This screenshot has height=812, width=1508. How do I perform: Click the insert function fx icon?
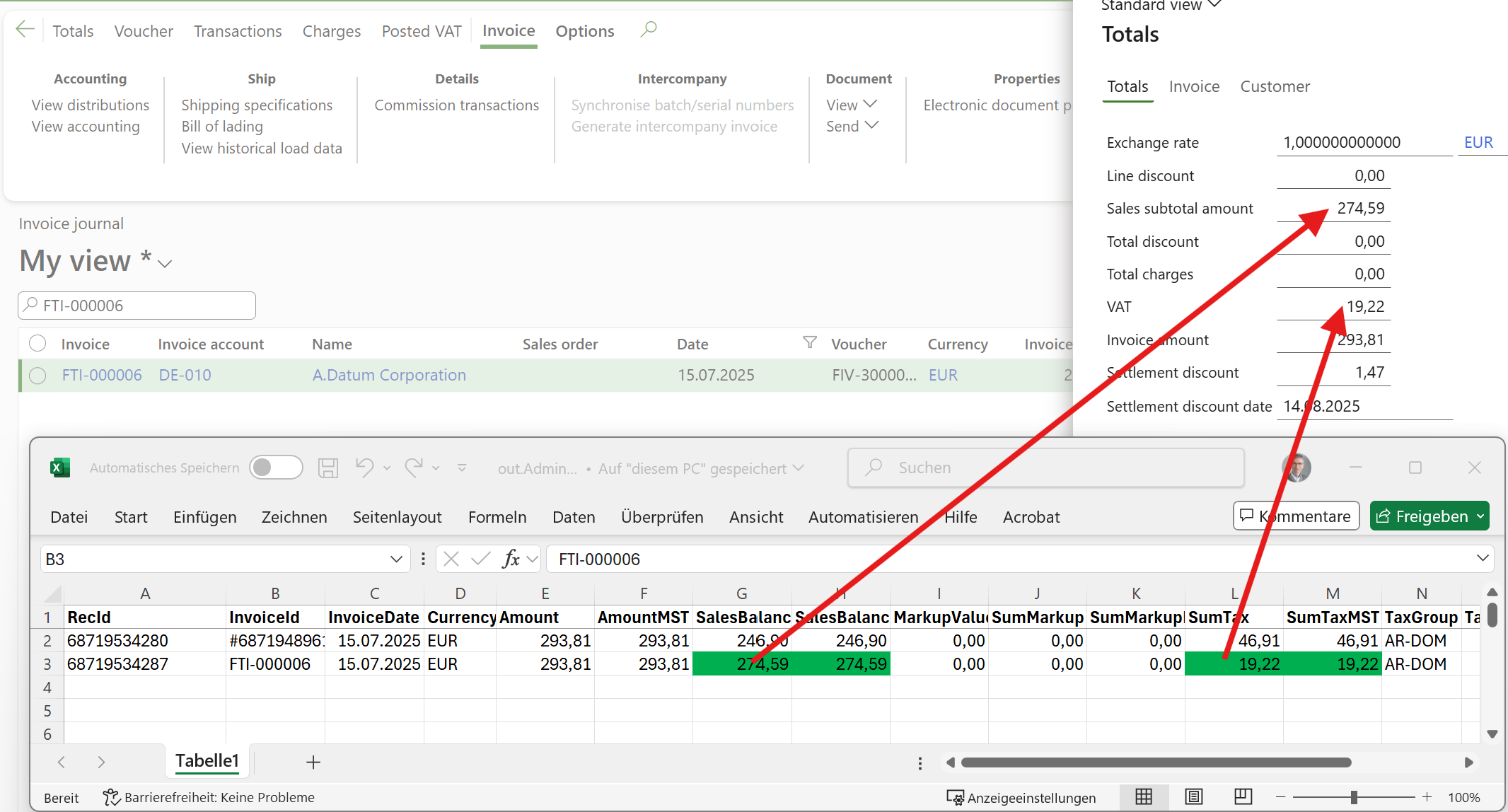click(511, 559)
